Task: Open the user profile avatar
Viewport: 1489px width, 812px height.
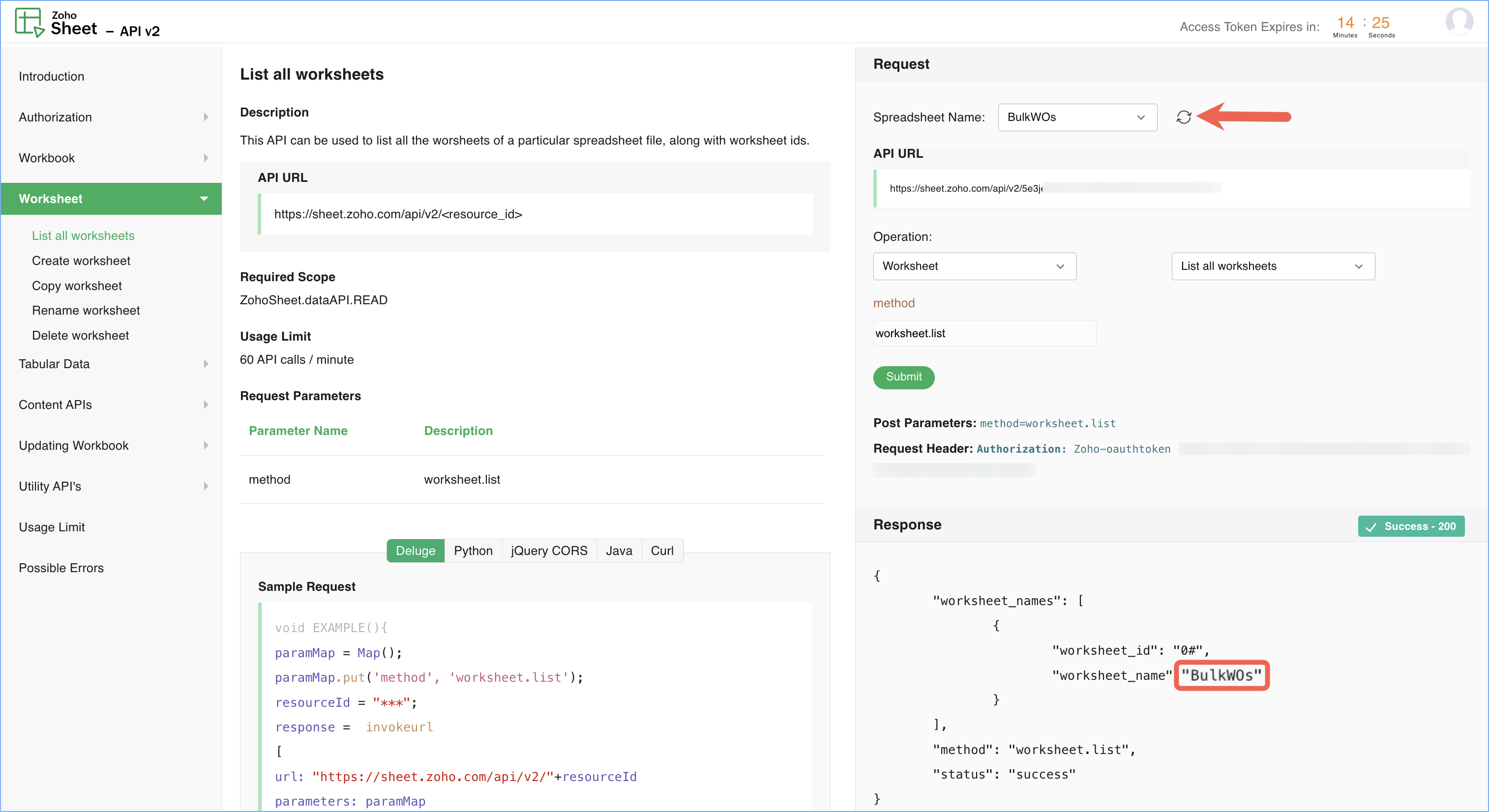Action: pyautogui.click(x=1459, y=22)
